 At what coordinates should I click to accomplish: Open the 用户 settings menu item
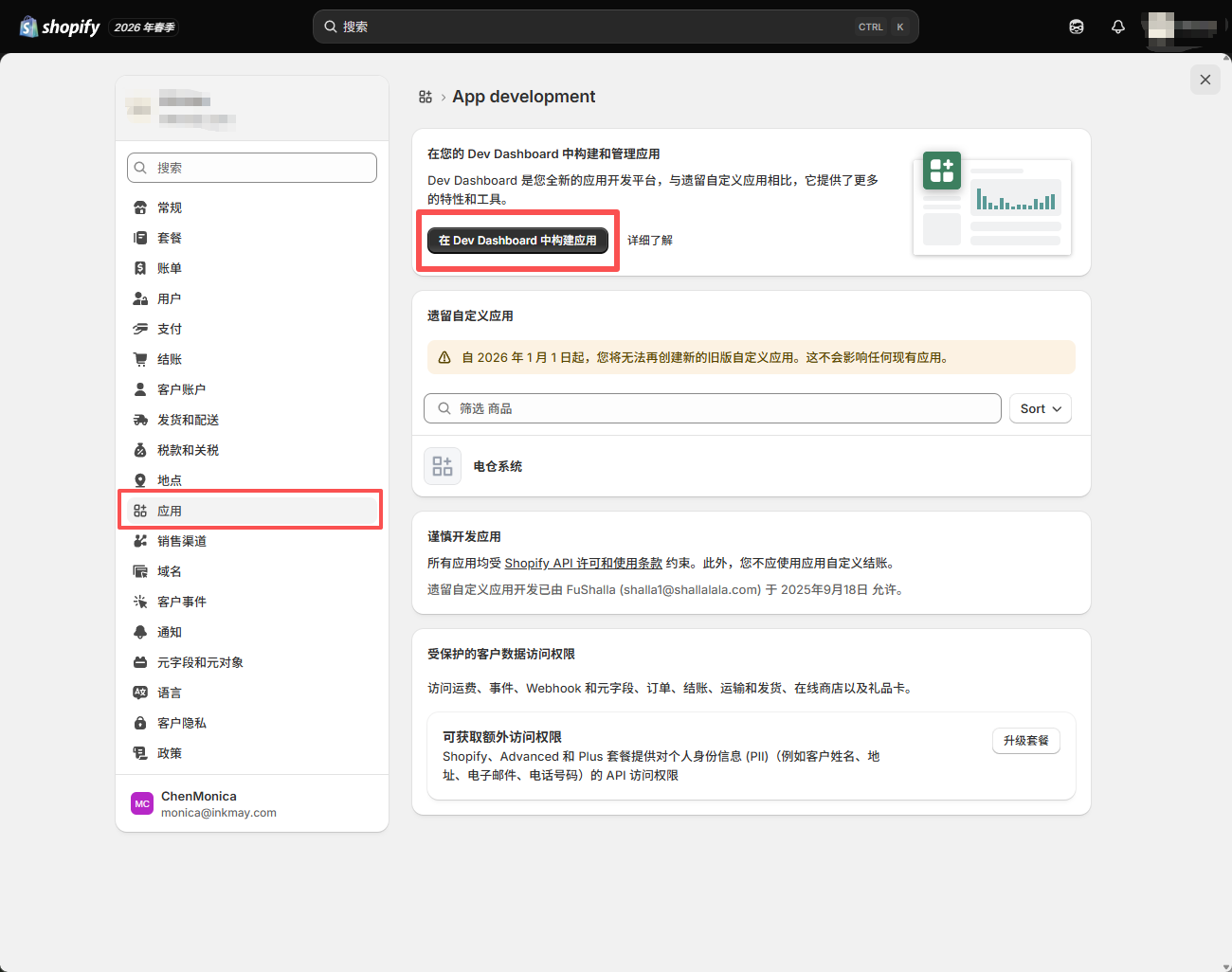point(252,298)
